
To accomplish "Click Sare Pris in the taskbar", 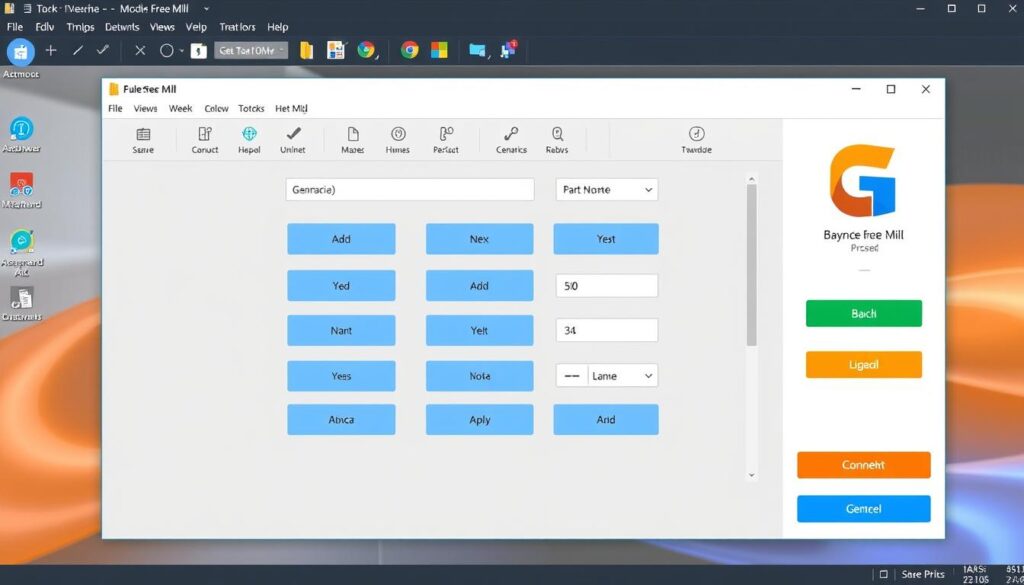I will [923, 575].
